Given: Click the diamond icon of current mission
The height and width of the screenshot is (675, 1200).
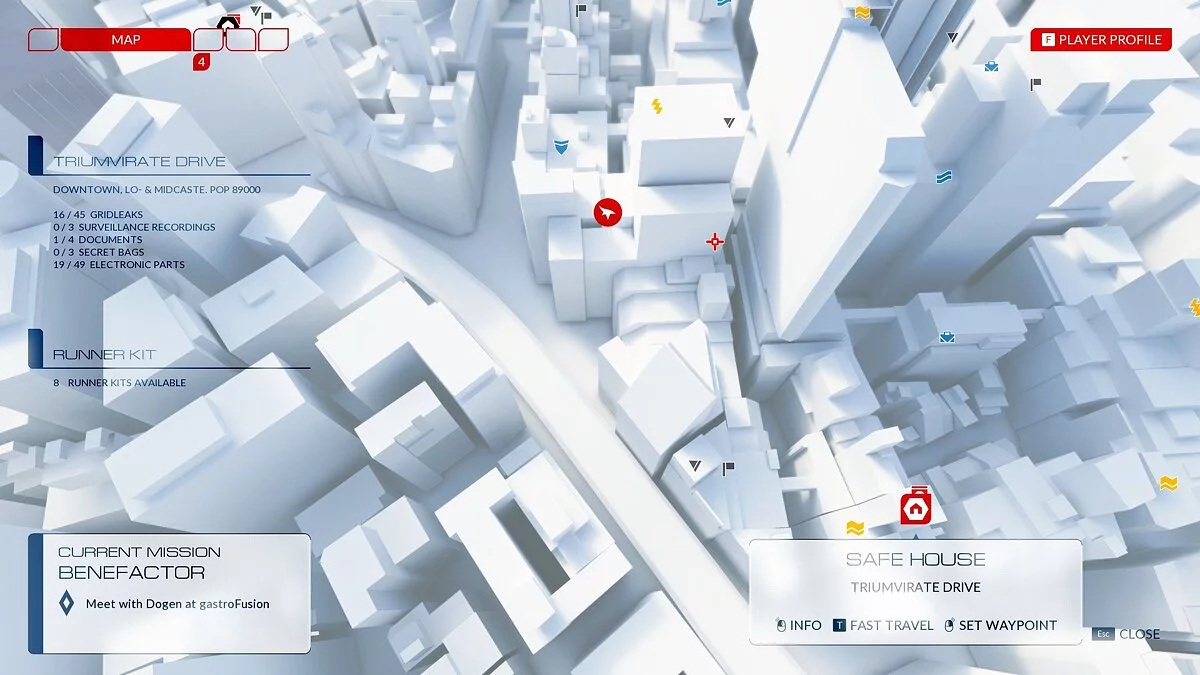Looking at the screenshot, I should [x=67, y=604].
